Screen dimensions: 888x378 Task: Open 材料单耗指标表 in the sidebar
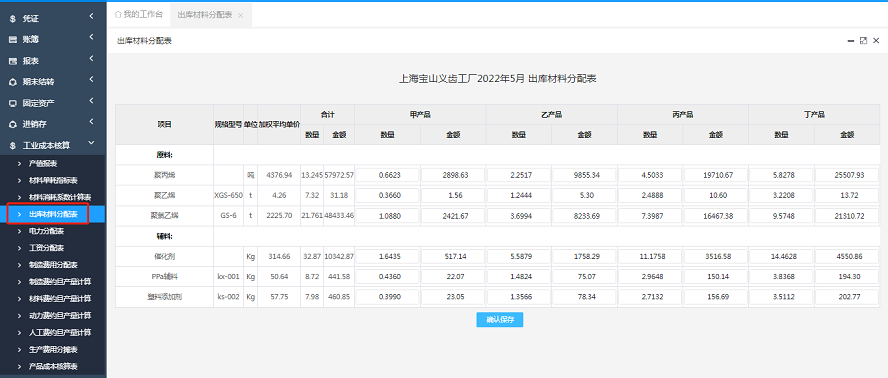(53, 181)
